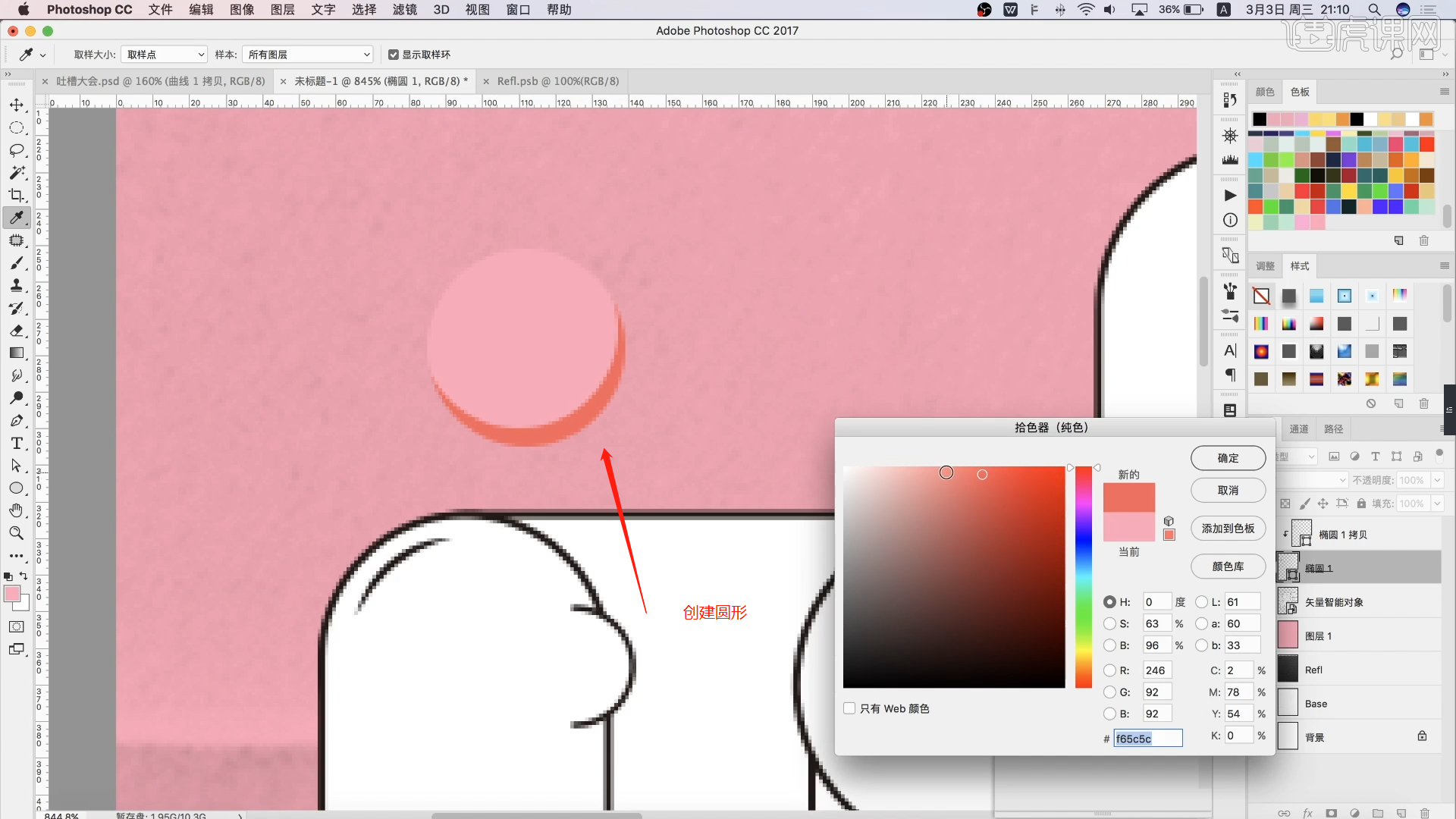Click the 颜色库 Color Libraries button
The width and height of the screenshot is (1456, 819).
pyautogui.click(x=1228, y=566)
